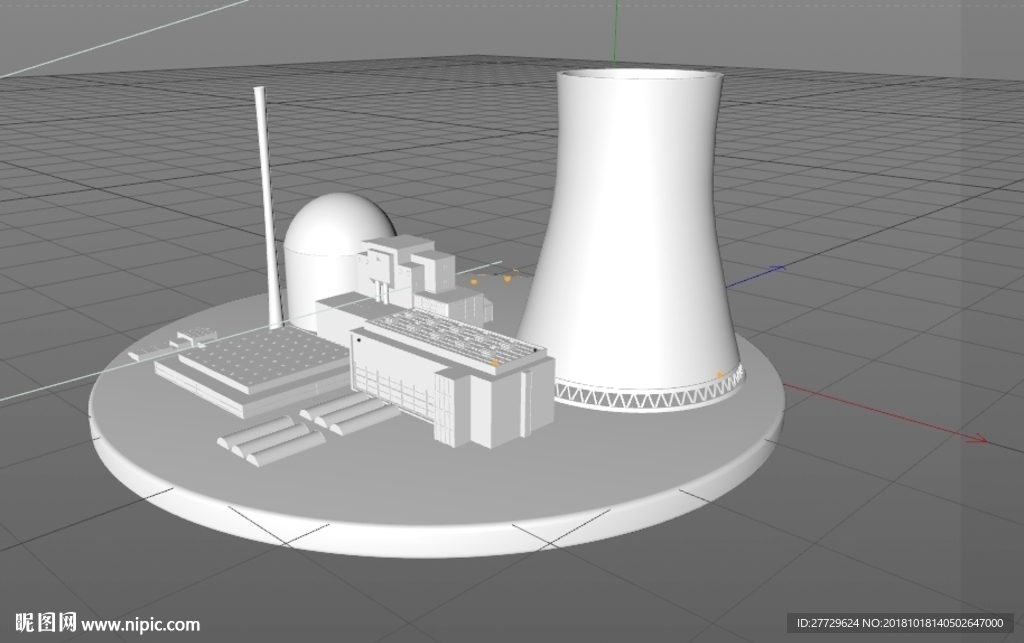Select orange point on cooling tower base

[x=720, y=375]
